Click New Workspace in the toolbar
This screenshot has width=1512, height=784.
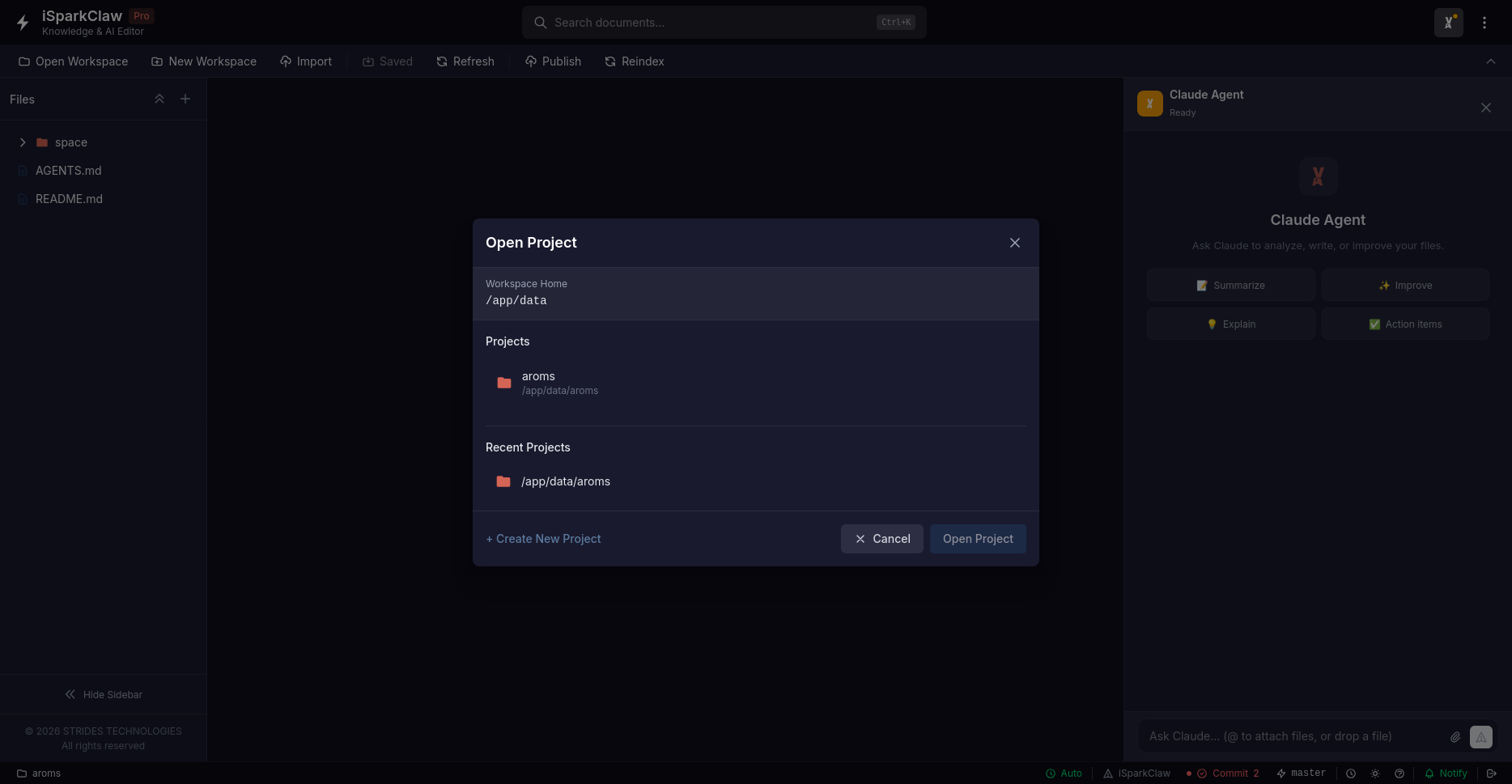[x=204, y=61]
